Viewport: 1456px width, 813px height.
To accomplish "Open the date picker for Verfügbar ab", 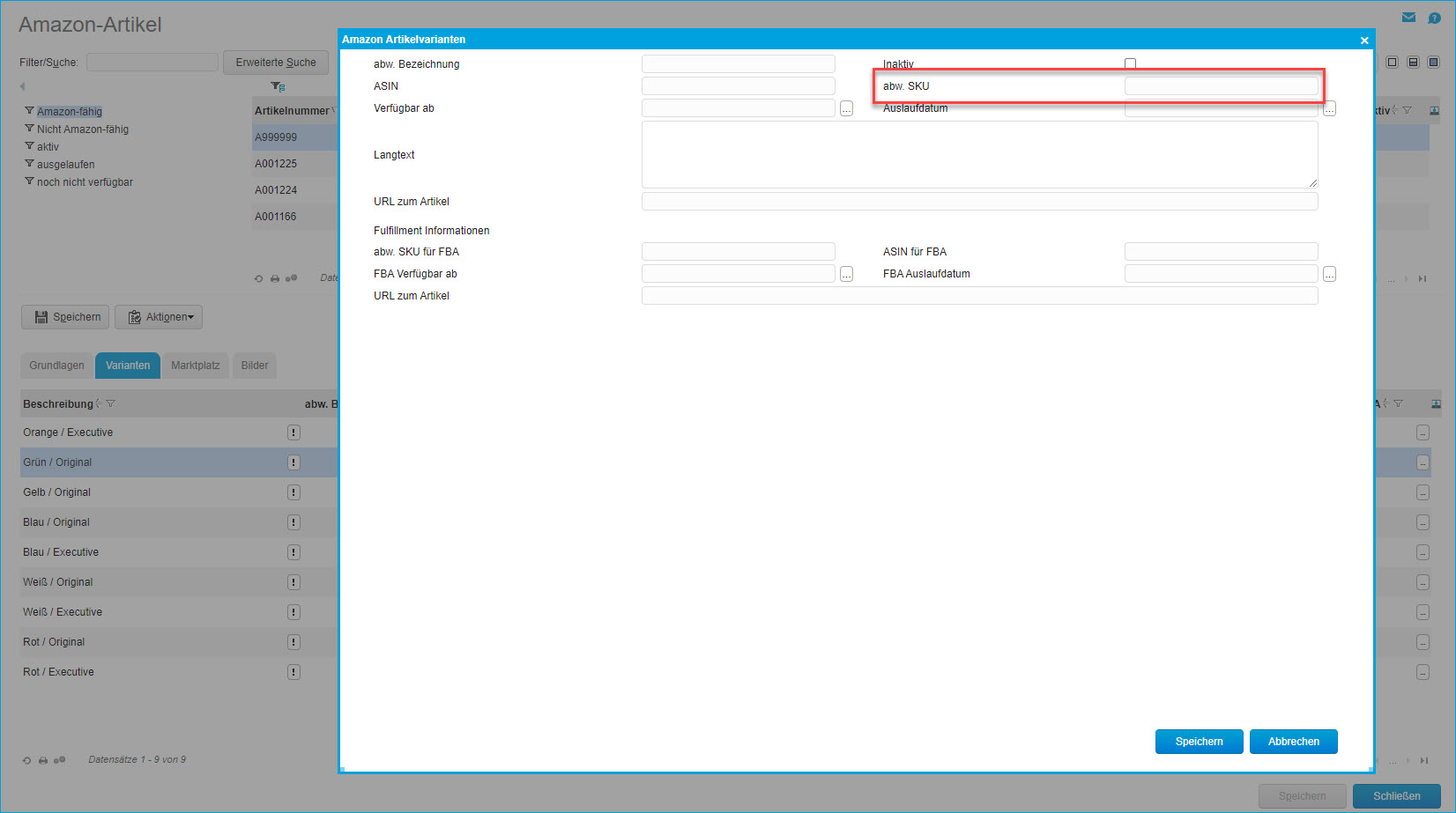I will [x=846, y=108].
